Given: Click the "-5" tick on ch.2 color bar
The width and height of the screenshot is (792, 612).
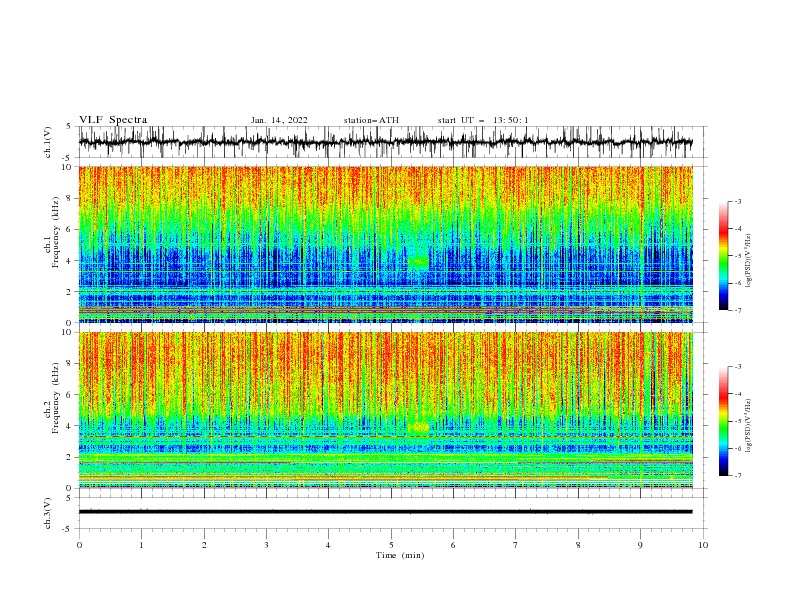Looking at the screenshot, I should [738, 421].
